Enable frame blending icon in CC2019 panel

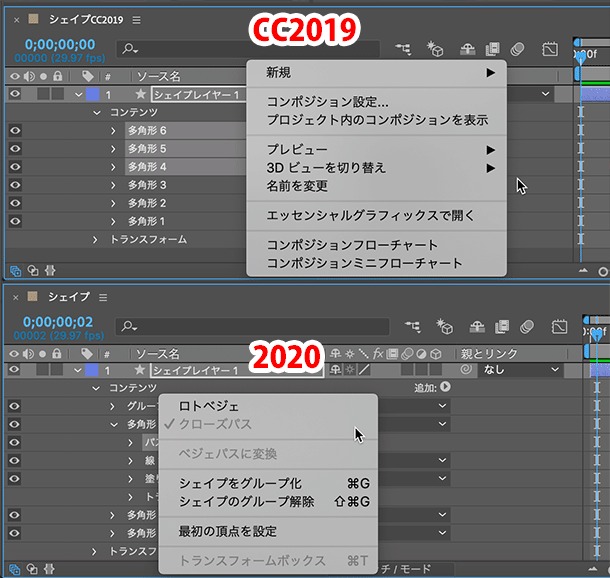pyautogui.click(x=492, y=49)
